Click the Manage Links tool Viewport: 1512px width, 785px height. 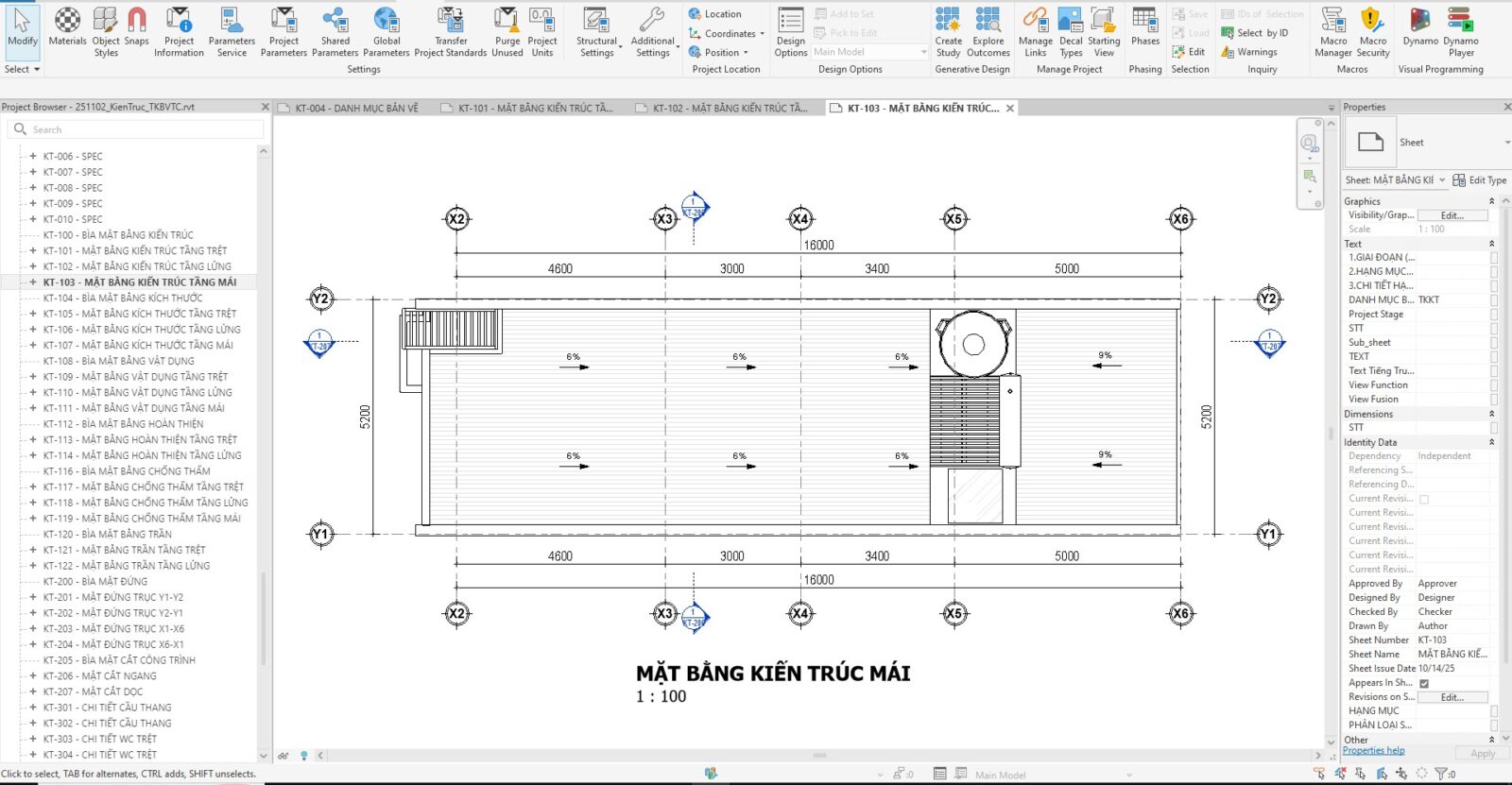[1035, 32]
